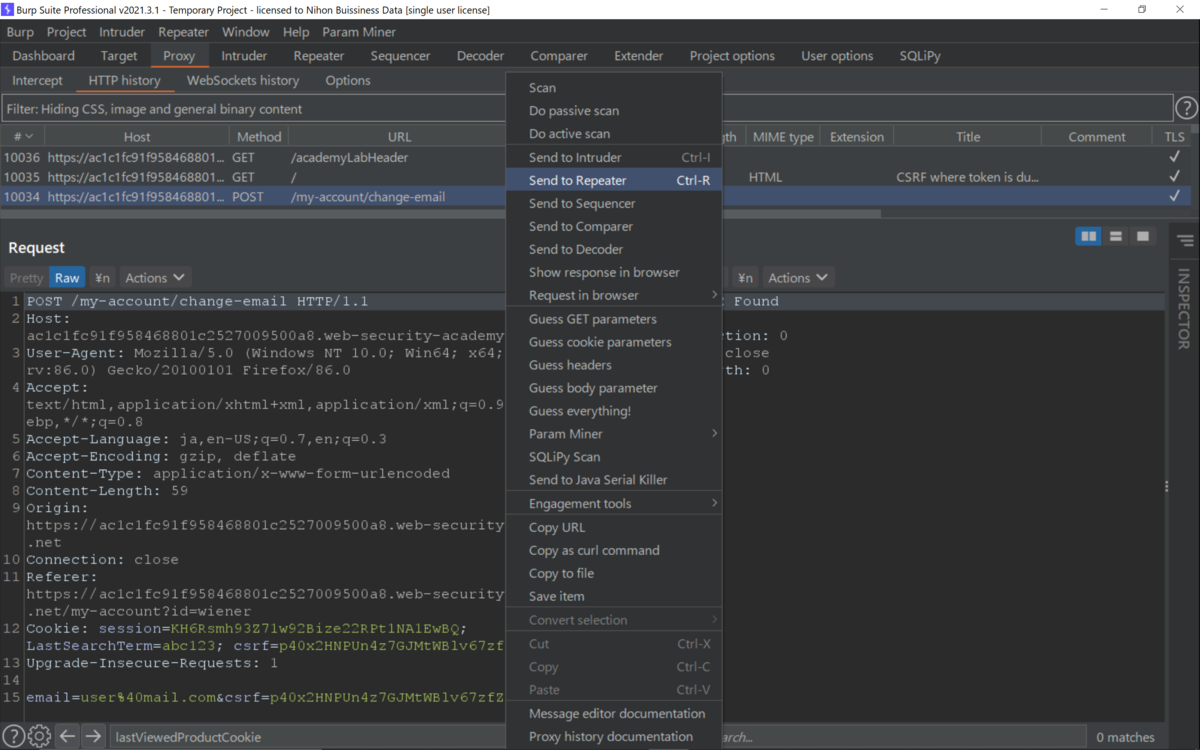The width and height of the screenshot is (1200, 750).
Task: Toggle response newline display (¥n)
Action: (x=745, y=278)
